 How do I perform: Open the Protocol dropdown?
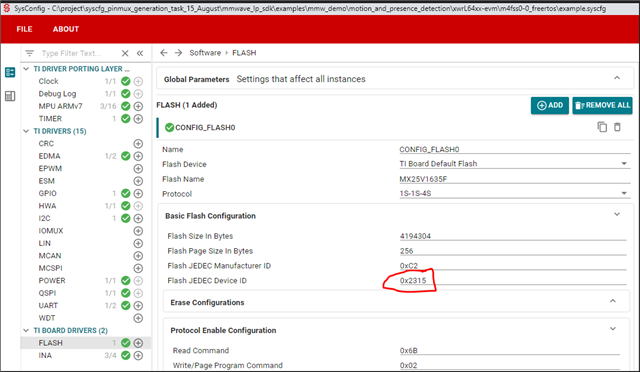(x=514, y=194)
